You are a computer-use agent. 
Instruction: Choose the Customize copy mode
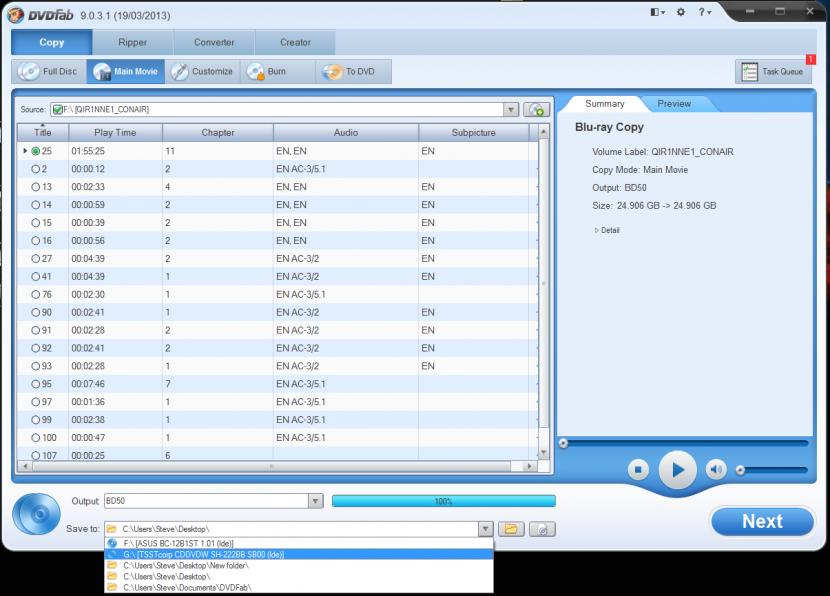point(203,71)
